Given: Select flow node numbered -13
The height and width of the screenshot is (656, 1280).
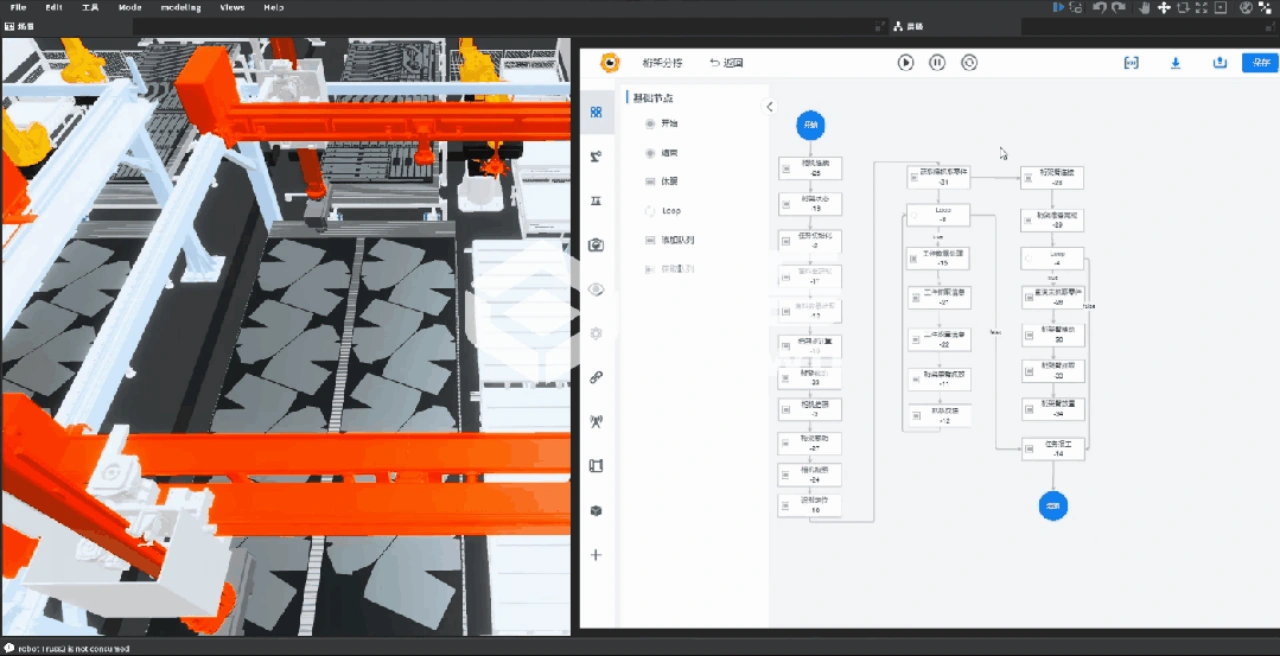Looking at the screenshot, I should [810, 204].
